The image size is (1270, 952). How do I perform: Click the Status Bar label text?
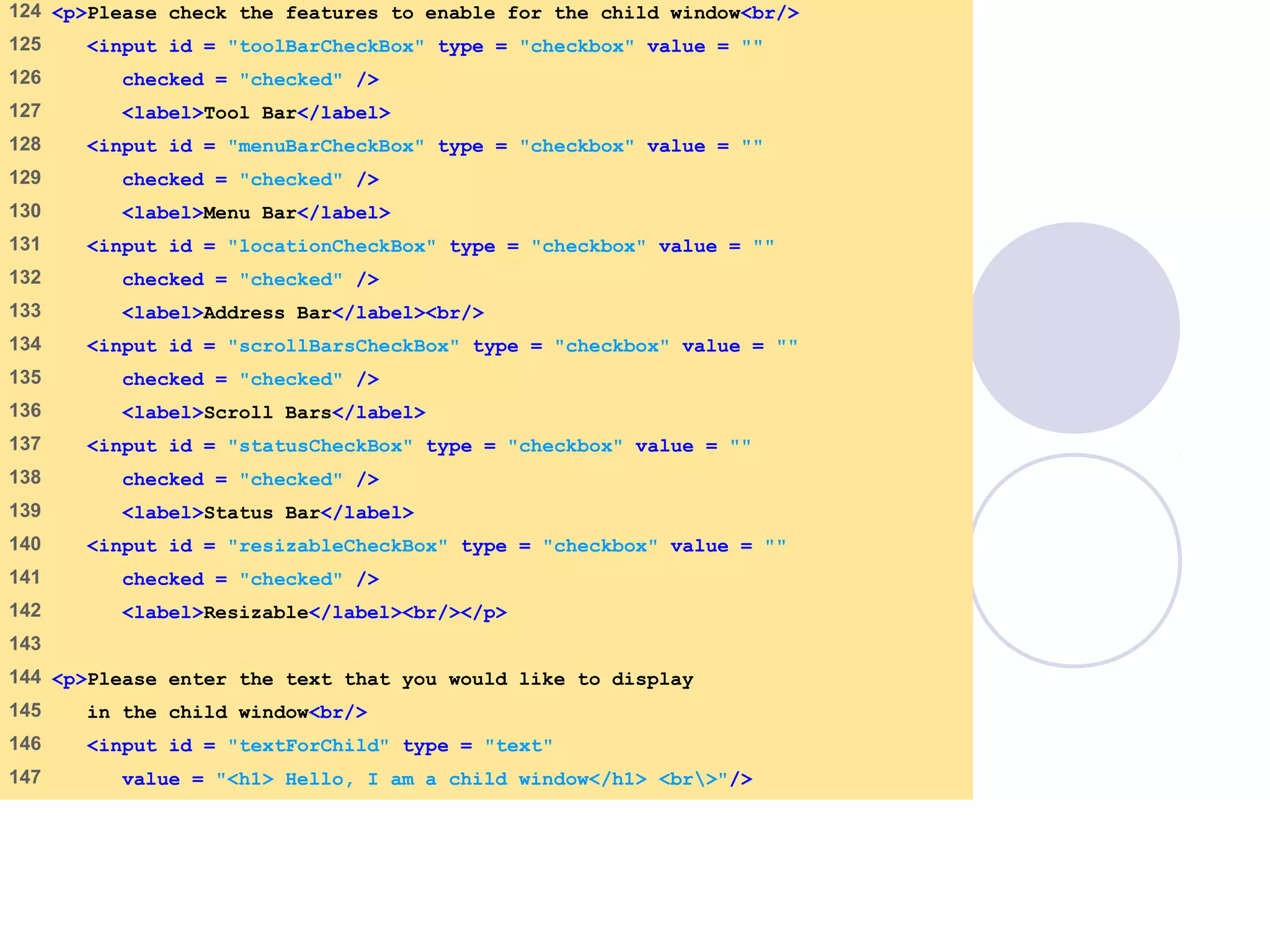tap(262, 513)
